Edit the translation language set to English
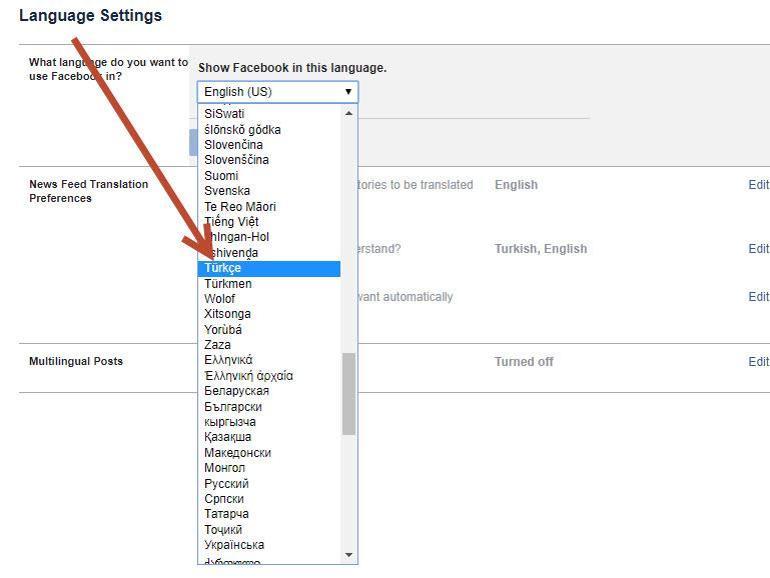The height and width of the screenshot is (578, 770). click(758, 185)
